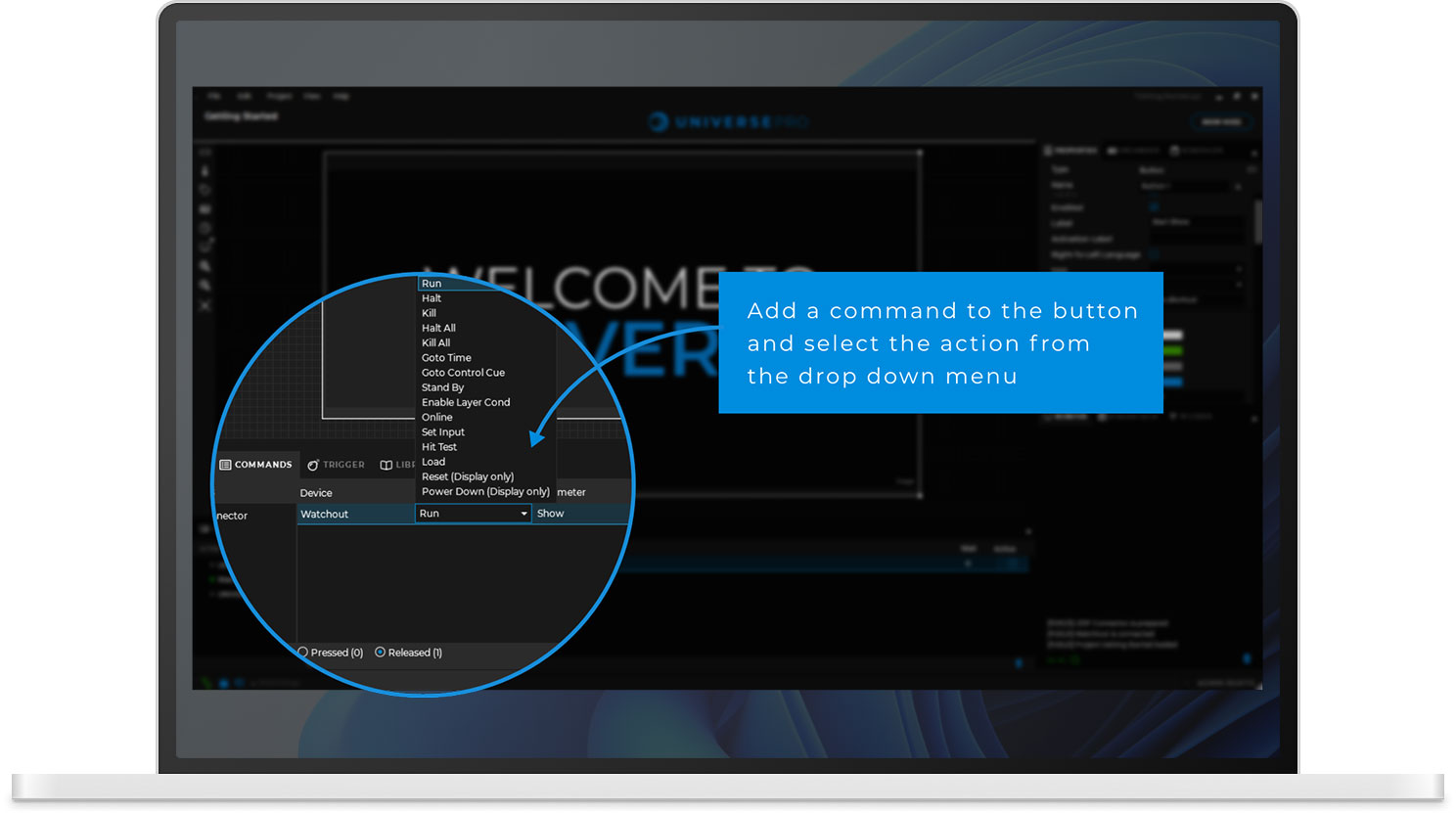Toggle the Enabled checkbox in Properties
Viewport: 1456px width, 813px height.
1154,206
